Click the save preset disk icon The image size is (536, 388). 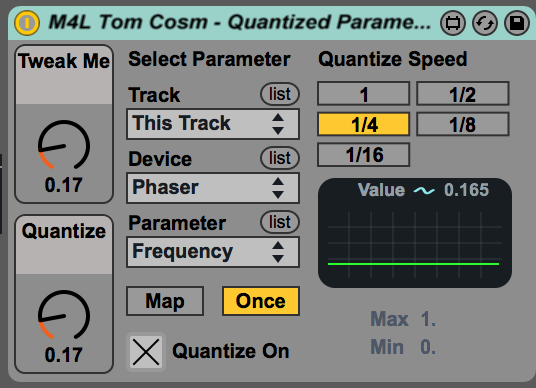[x=517, y=23]
